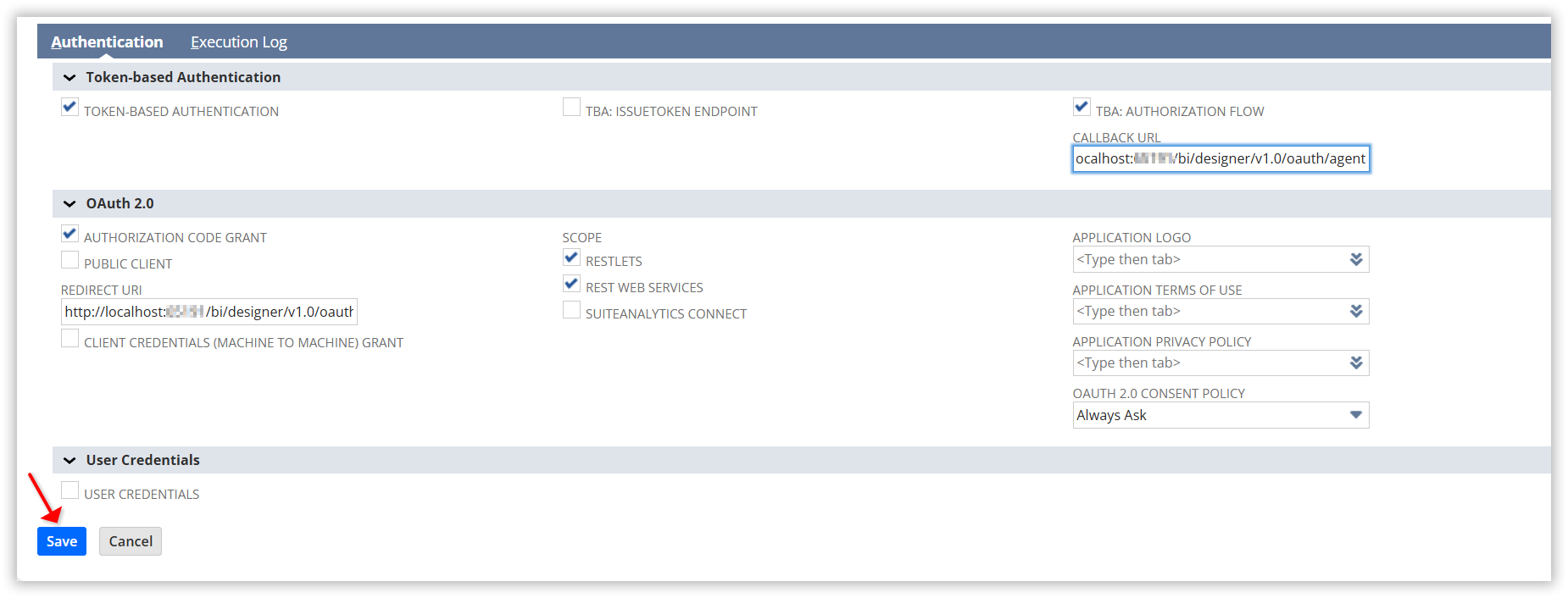Image resolution: width=1568 pixels, height=598 pixels.
Task: Enable TBA: Issuetoken Endpoint checkbox
Action: point(571,108)
